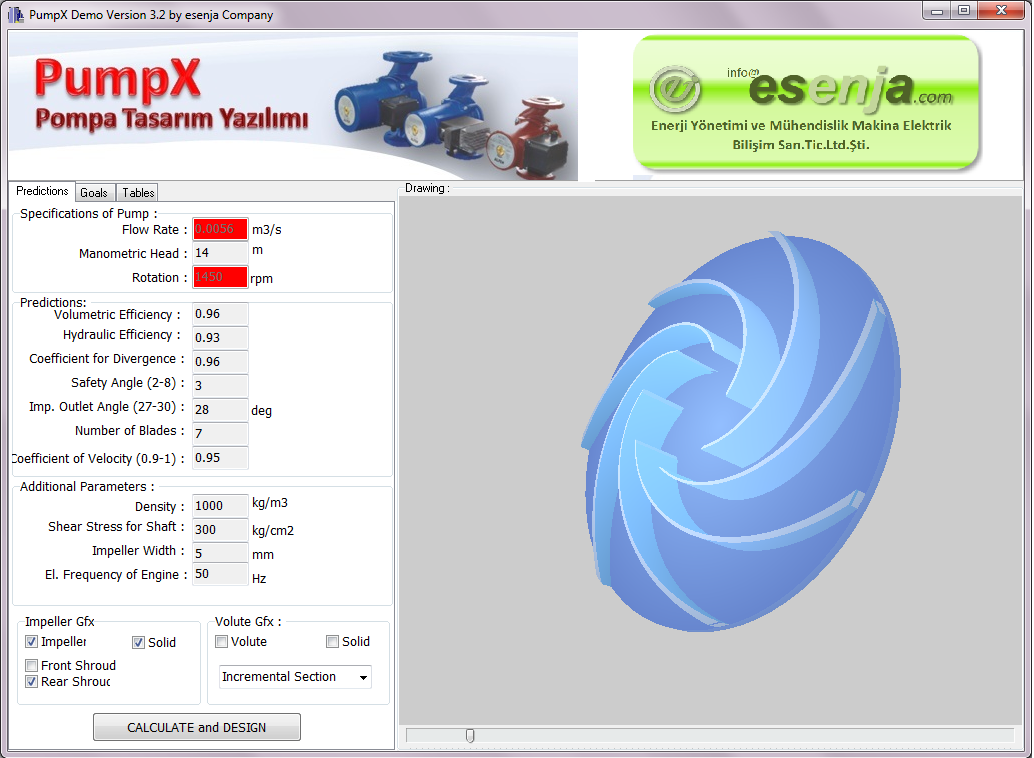Click the drawing rotation slider handle
This screenshot has height=758, width=1034.
(x=470, y=736)
